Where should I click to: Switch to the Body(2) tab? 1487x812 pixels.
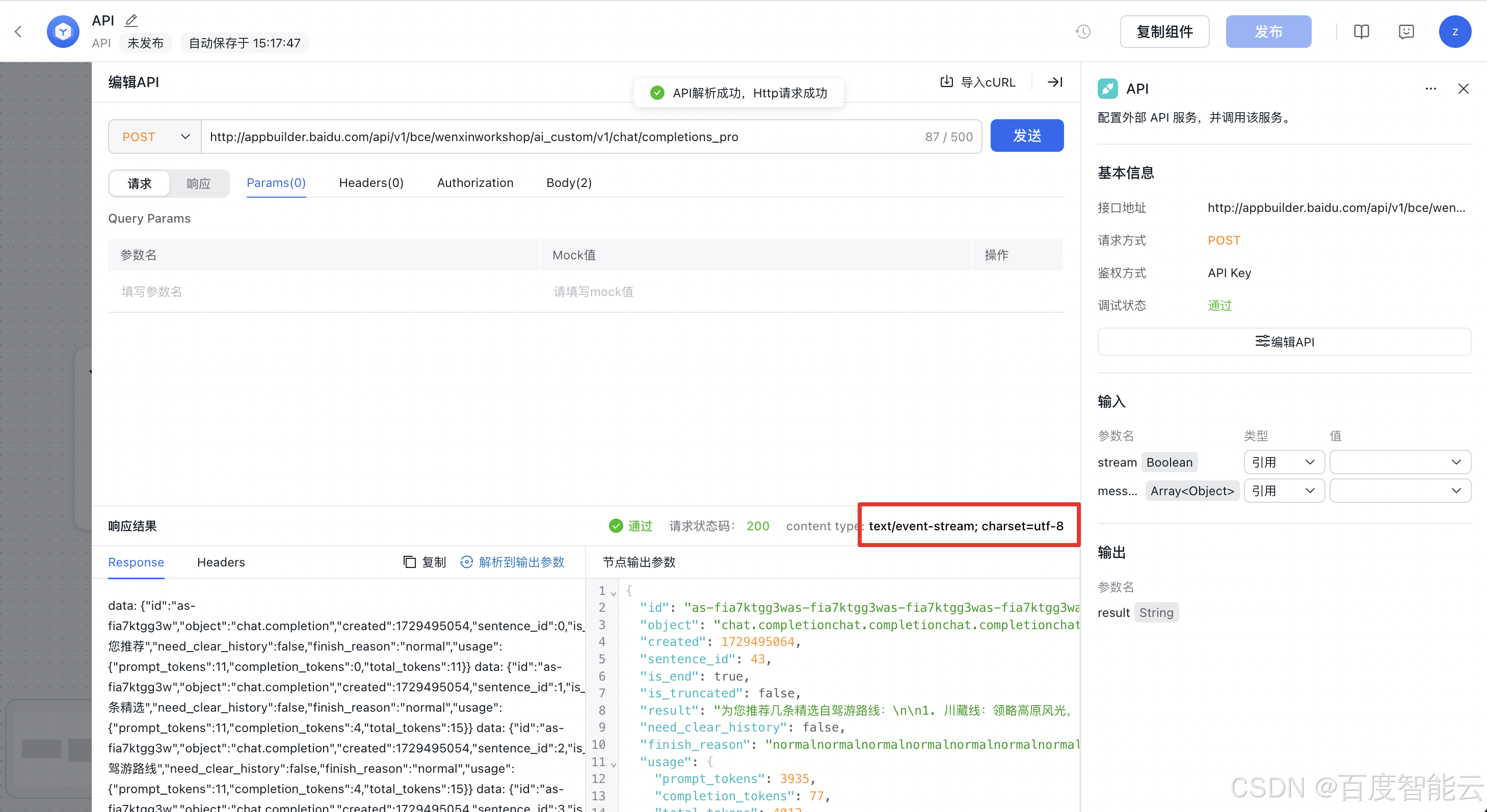pyautogui.click(x=569, y=183)
